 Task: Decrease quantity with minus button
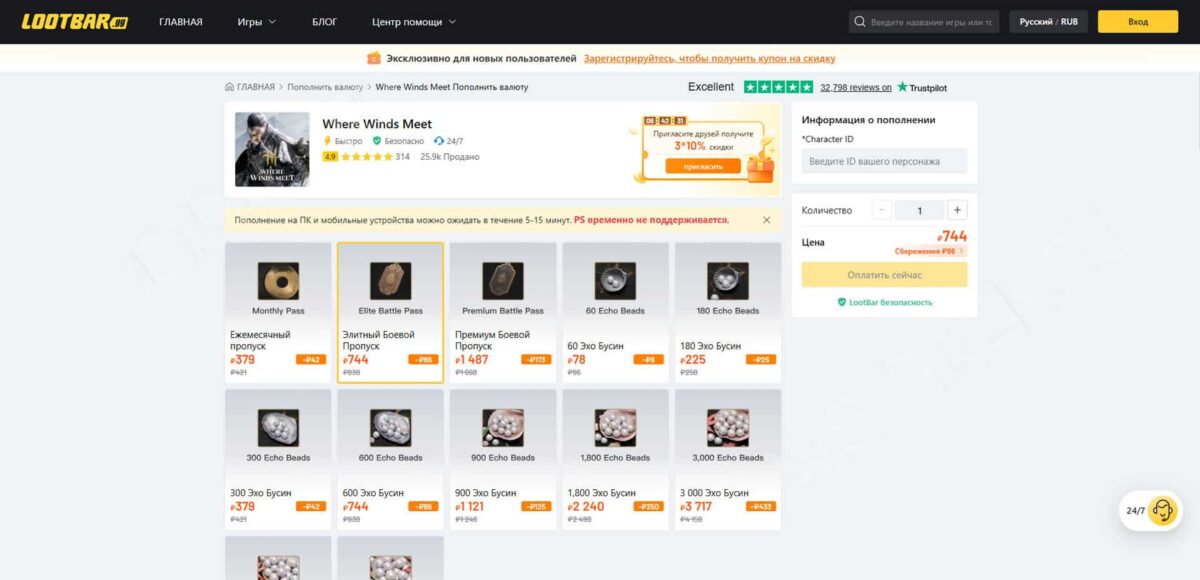(x=881, y=210)
